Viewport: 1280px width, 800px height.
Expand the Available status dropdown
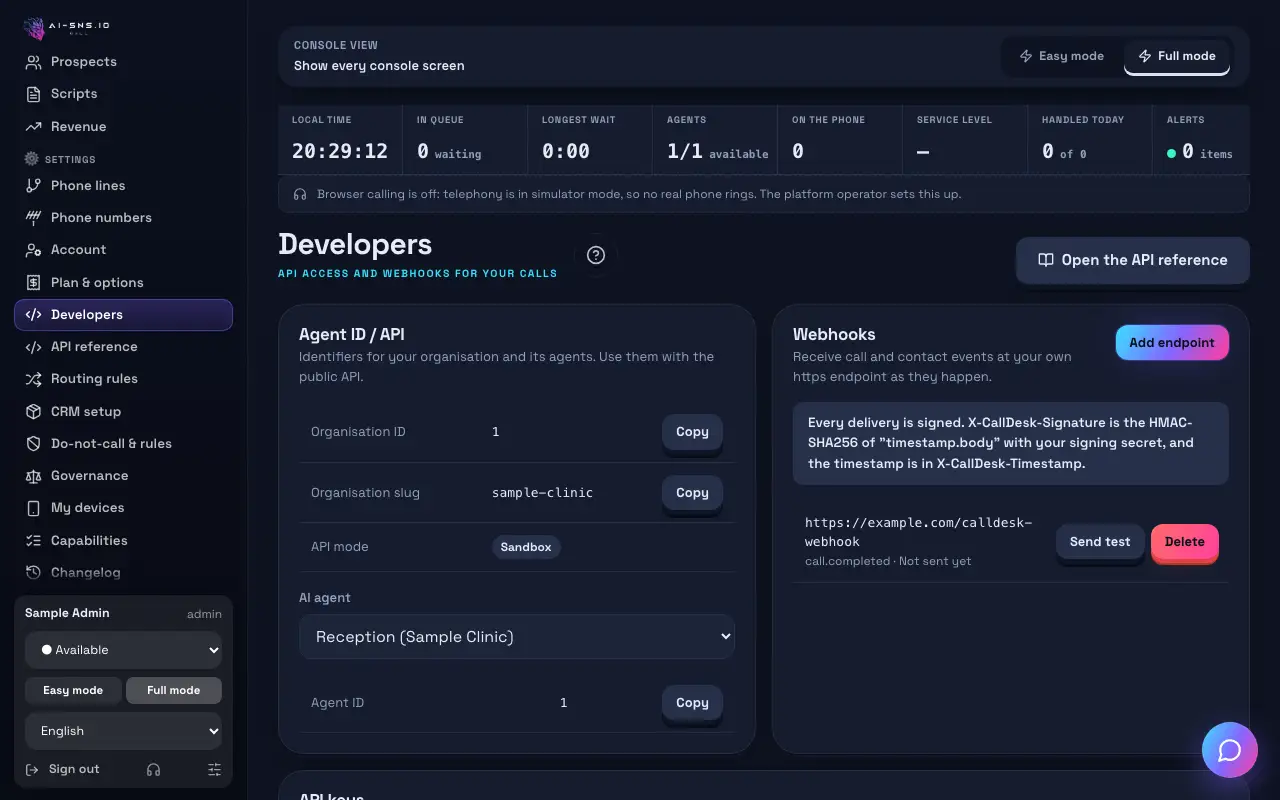[123, 650]
